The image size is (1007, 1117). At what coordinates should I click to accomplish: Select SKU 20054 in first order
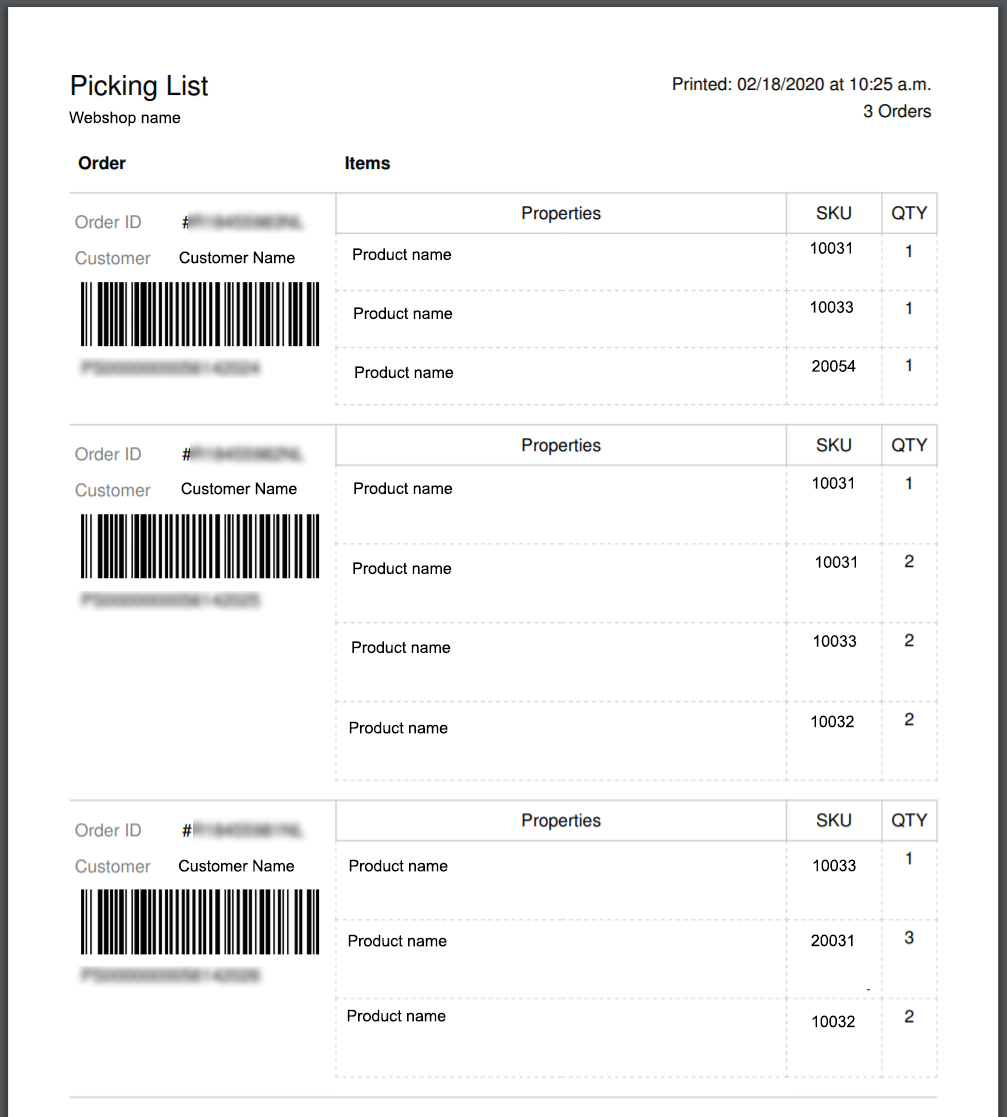click(833, 366)
